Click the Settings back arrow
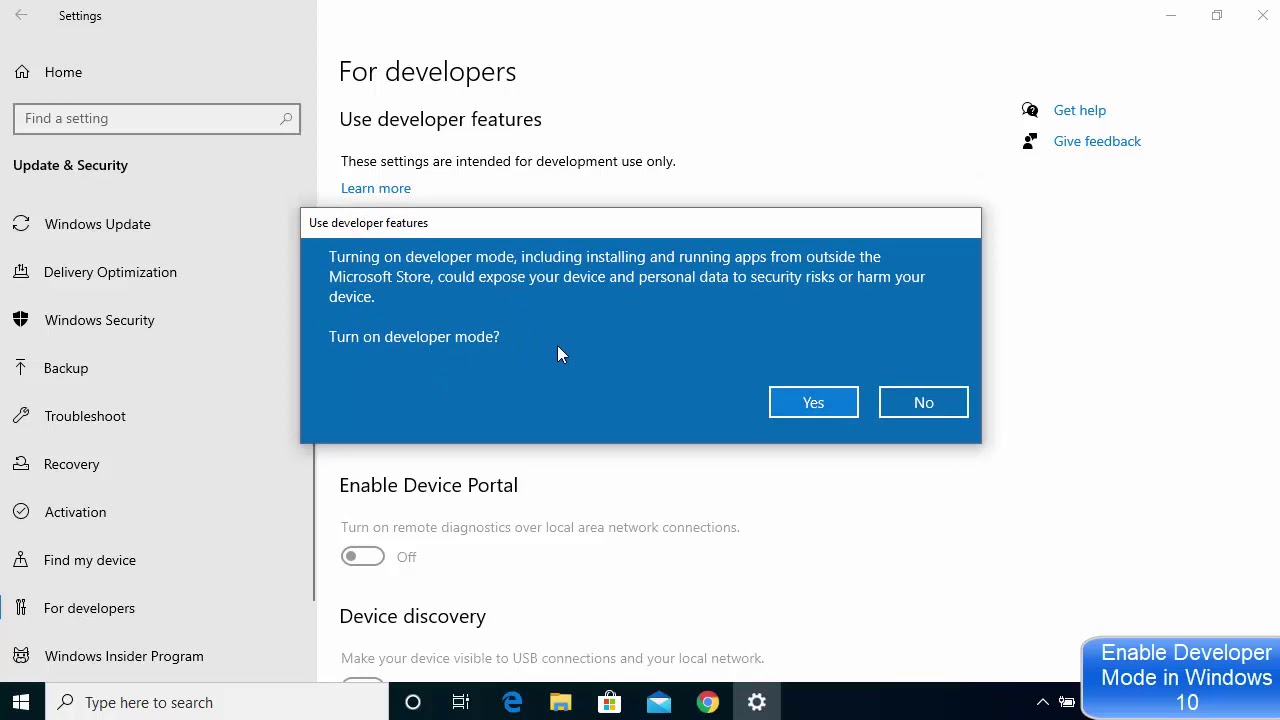The image size is (1280, 720). pyautogui.click(x=21, y=15)
